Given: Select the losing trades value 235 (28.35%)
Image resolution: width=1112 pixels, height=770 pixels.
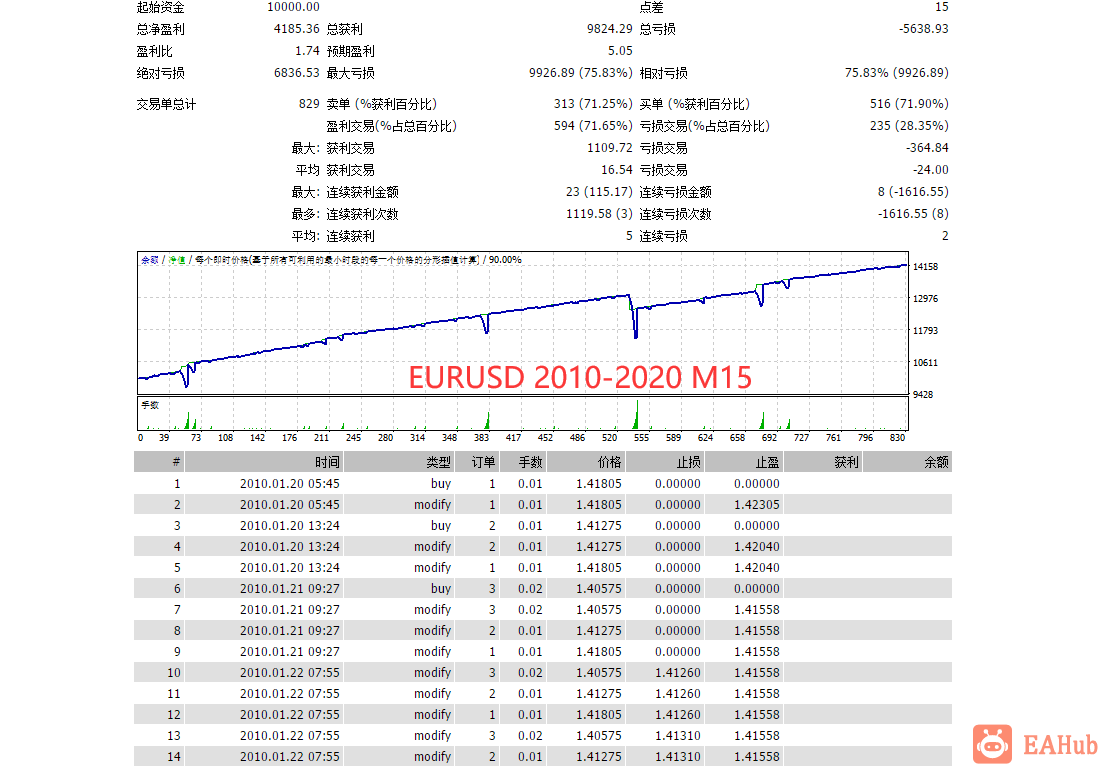Looking at the screenshot, I should click(909, 126).
